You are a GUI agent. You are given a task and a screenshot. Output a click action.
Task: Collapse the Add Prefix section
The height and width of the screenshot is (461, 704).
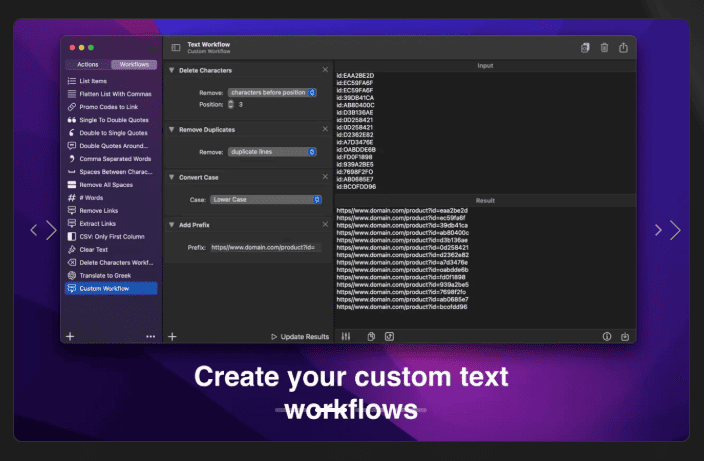[172, 225]
